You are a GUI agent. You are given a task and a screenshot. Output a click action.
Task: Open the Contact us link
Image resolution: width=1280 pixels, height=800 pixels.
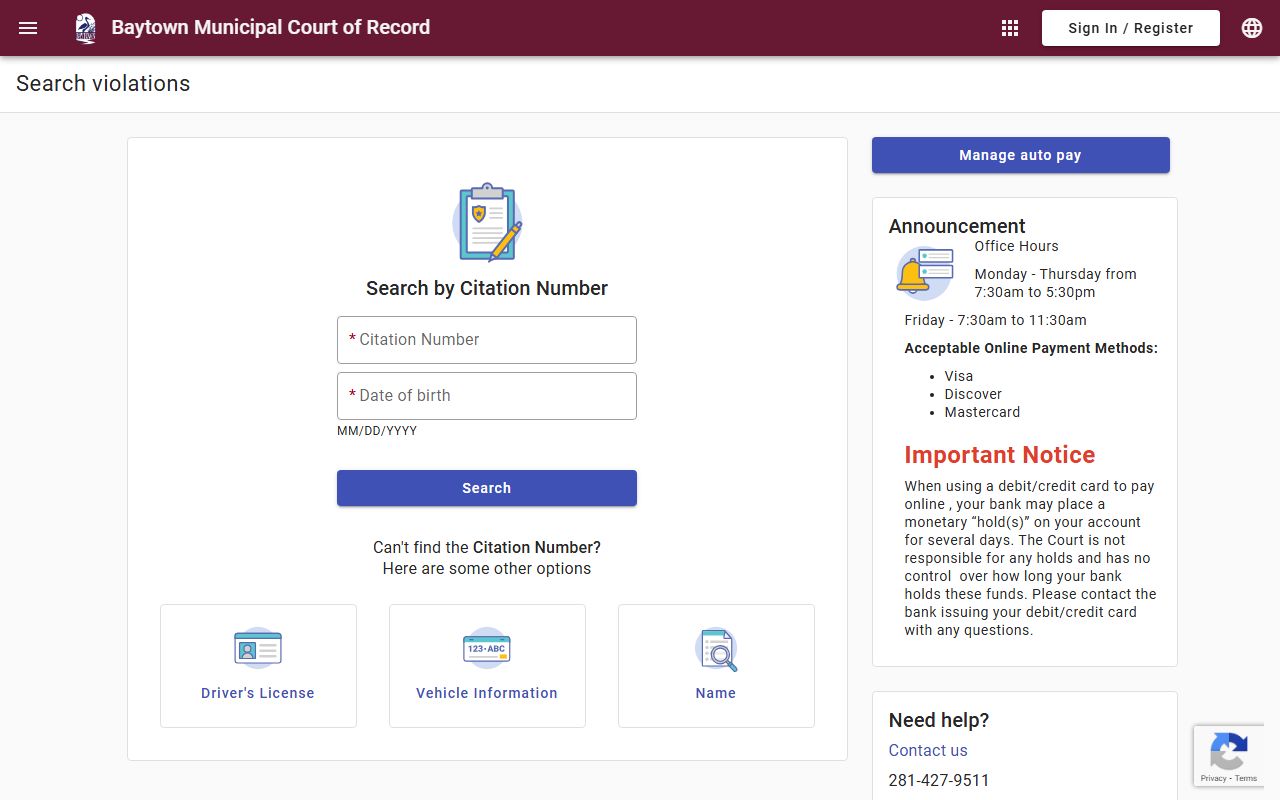[928, 750]
